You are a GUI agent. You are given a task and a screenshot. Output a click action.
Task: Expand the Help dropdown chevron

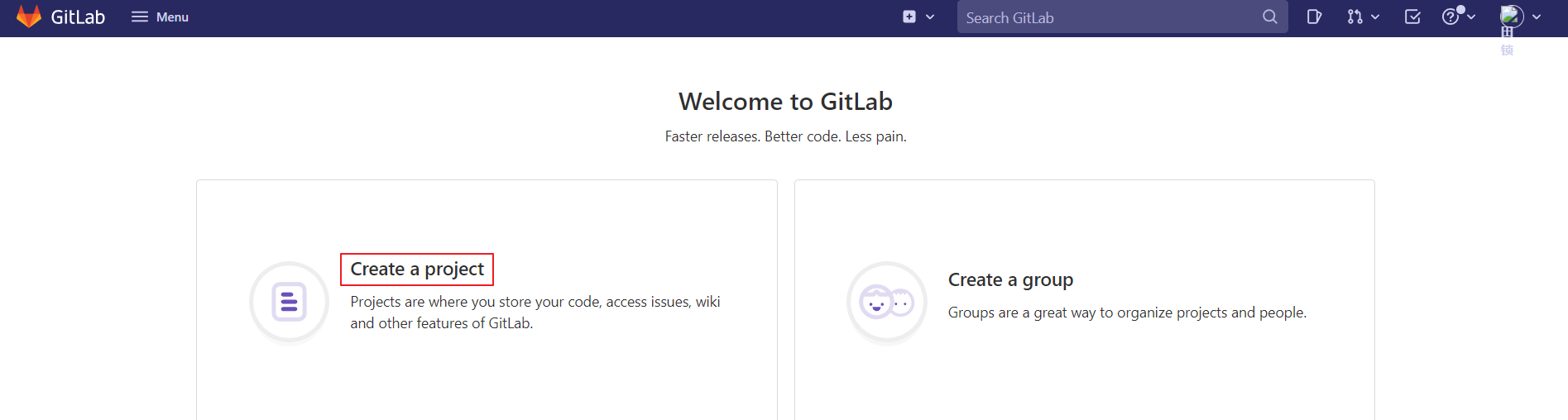1471,17
